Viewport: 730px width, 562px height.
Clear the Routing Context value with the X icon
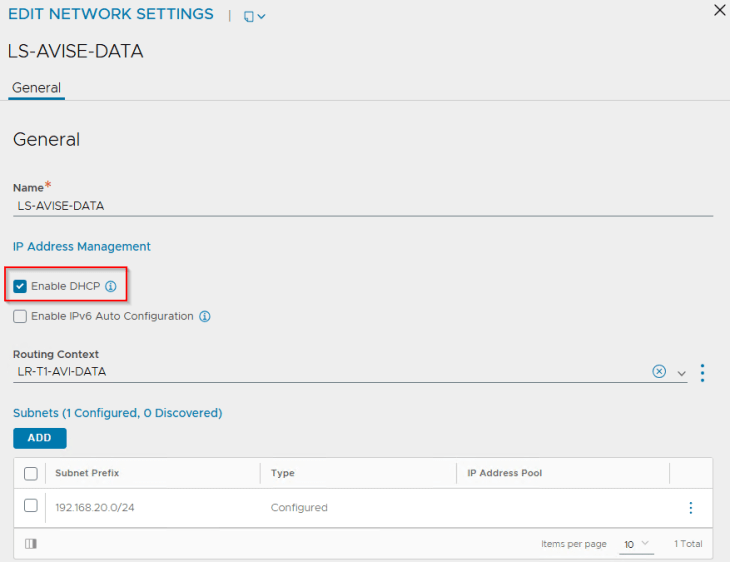pos(659,371)
